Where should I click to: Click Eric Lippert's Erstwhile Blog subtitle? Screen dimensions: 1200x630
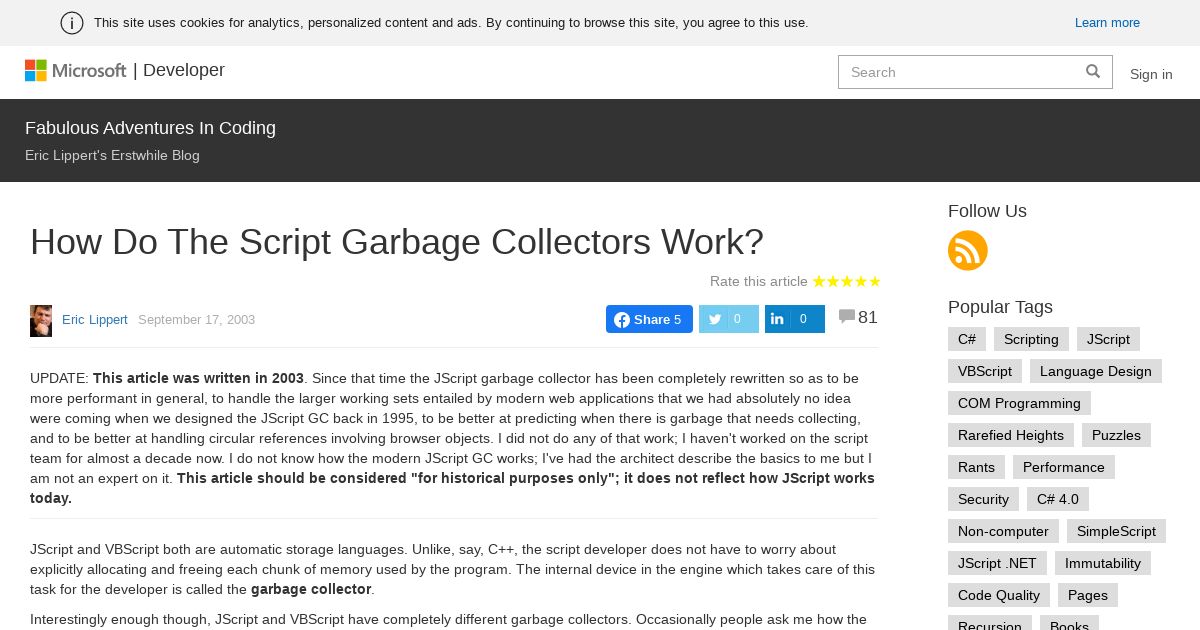[112, 155]
